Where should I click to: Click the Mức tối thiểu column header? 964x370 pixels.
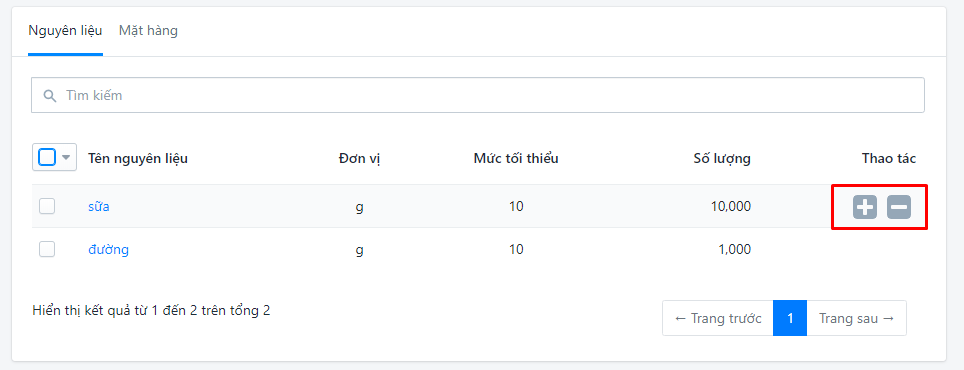click(x=516, y=159)
